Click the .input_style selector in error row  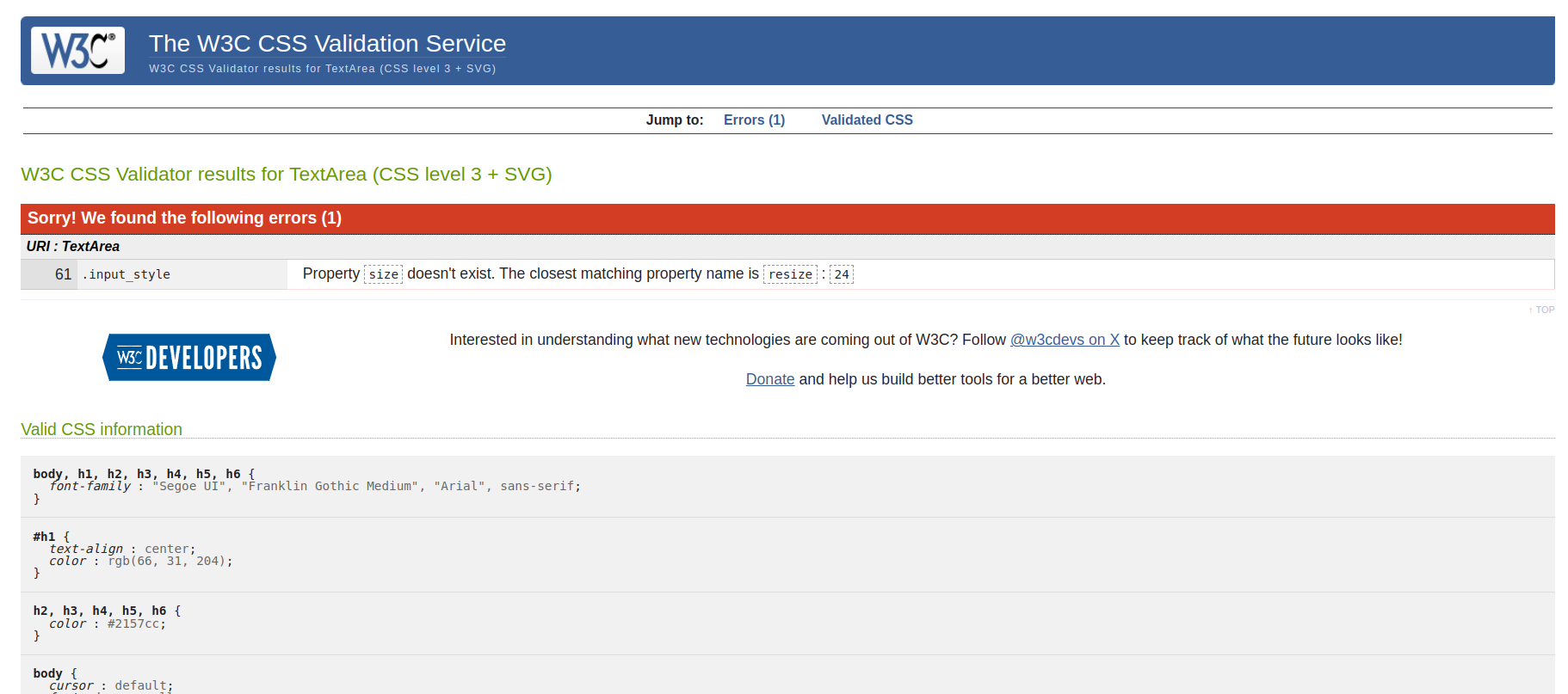[127, 274]
